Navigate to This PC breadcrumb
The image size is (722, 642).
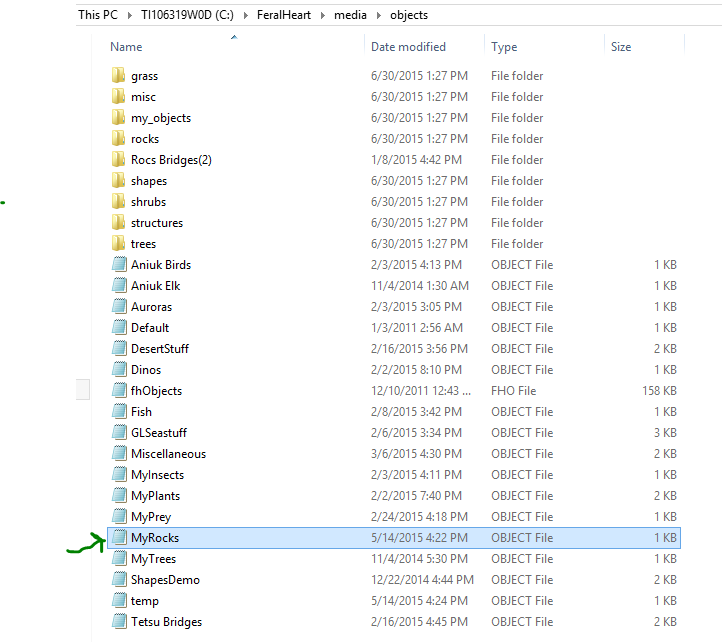pyautogui.click(x=98, y=15)
